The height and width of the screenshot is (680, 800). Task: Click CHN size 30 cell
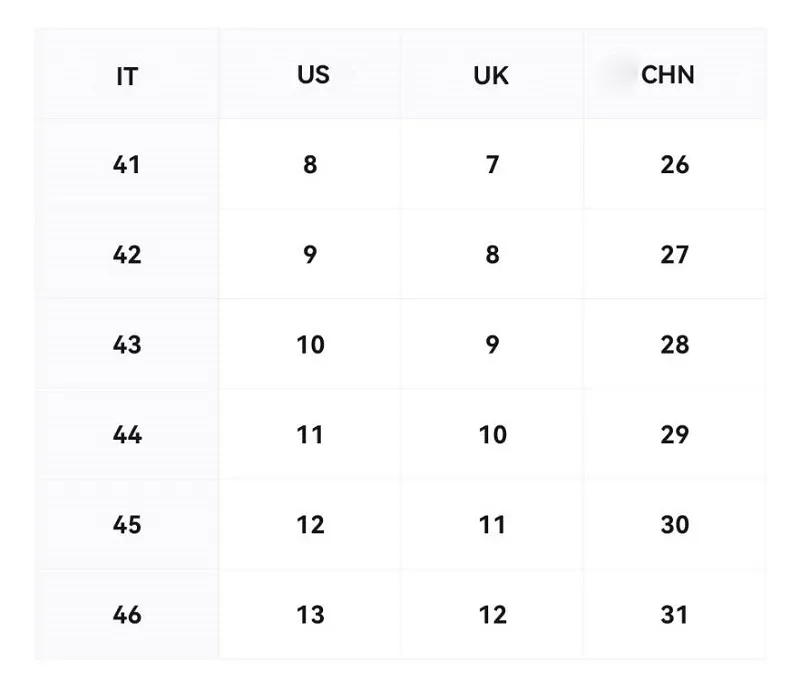click(674, 524)
